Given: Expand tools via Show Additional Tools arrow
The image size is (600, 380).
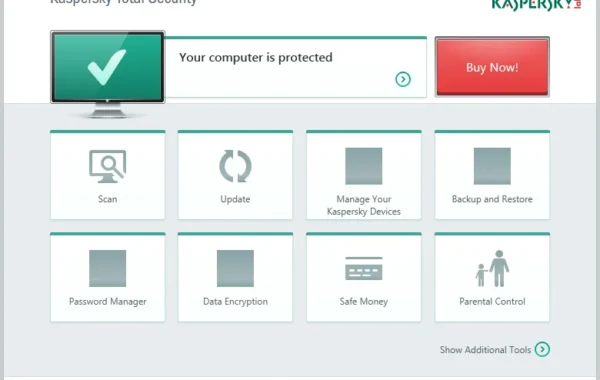Looking at the screenshot, I should tap(542, 349).
